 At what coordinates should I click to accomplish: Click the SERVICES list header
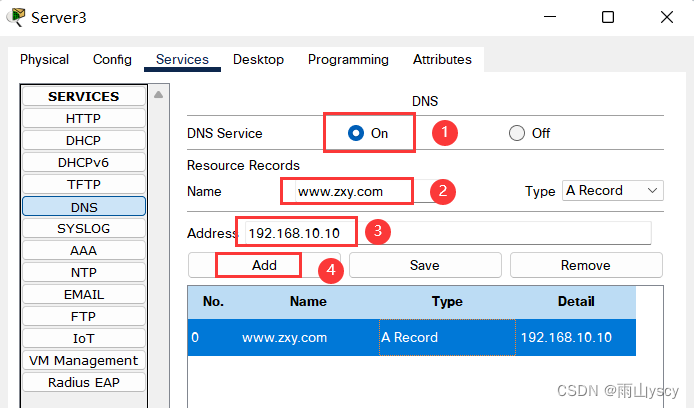(84, 96)
